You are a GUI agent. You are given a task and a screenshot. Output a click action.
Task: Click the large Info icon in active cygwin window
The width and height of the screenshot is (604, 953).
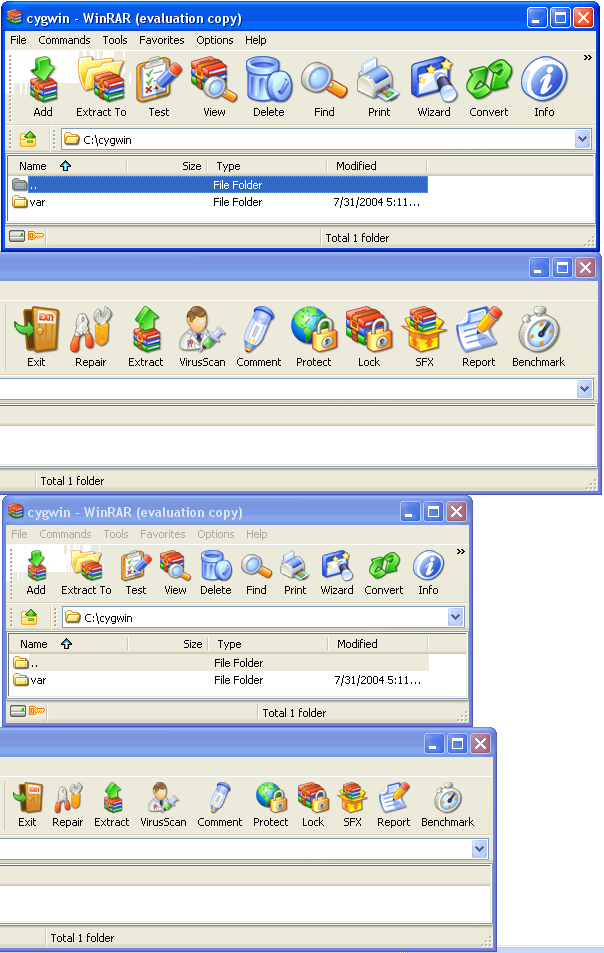pyautogui.click(x=544, y=80)
